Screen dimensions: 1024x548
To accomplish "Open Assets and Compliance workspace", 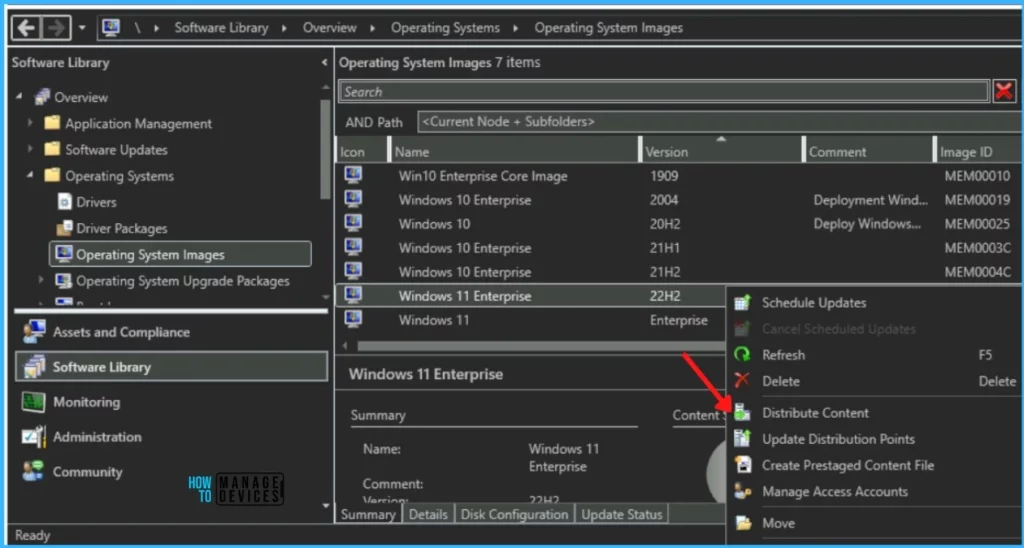I will pos(171,332).
